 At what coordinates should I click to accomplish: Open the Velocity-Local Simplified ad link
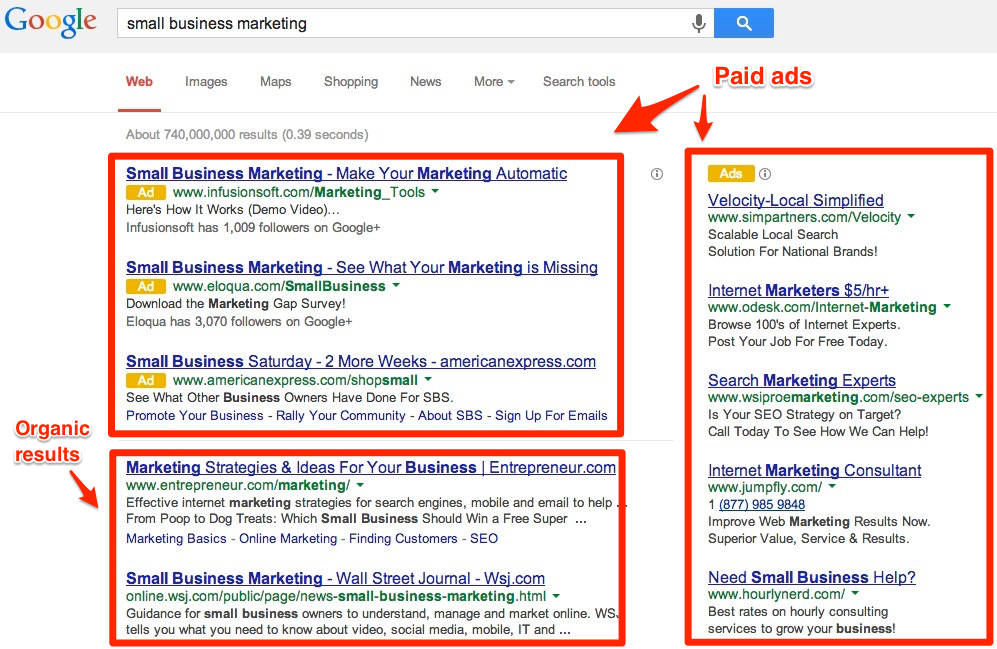pos(795,200)
